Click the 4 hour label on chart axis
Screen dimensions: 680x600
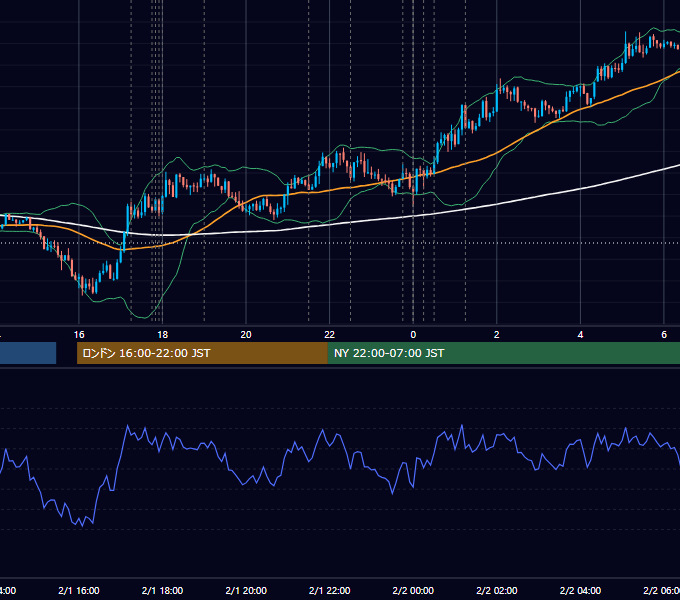(580, 335)
